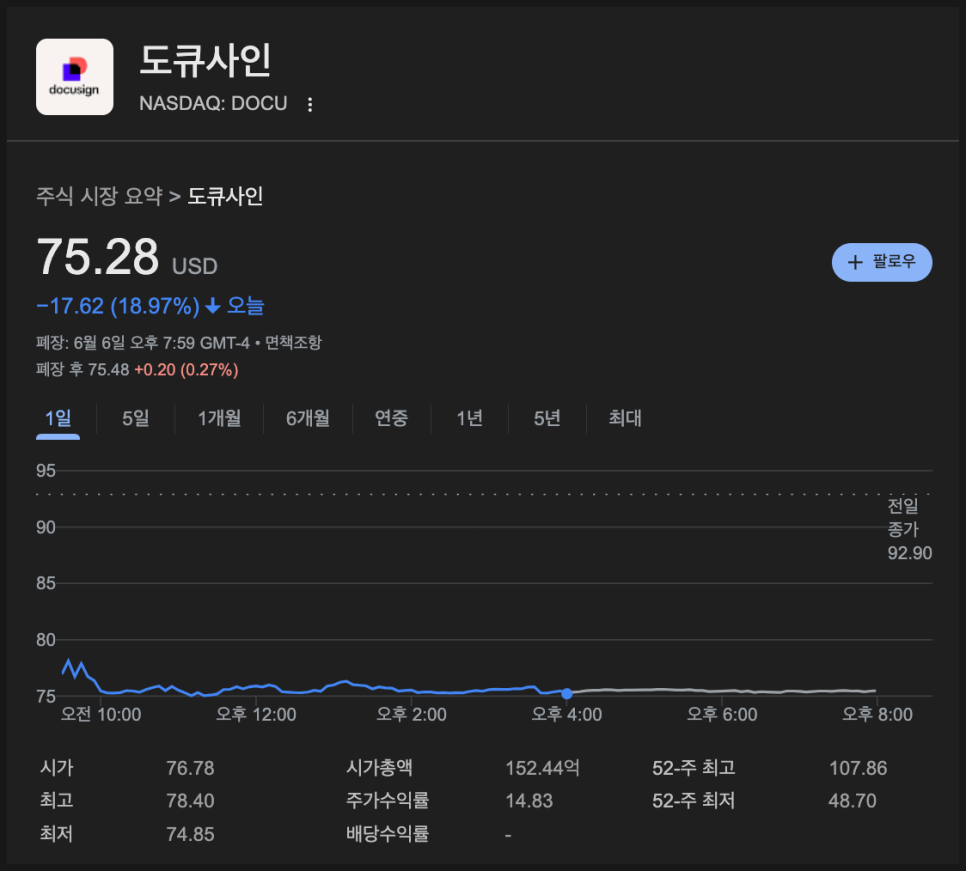Select the 최대 range tab
The height and width of the screenshot is (871, 966).
(625, 419)
